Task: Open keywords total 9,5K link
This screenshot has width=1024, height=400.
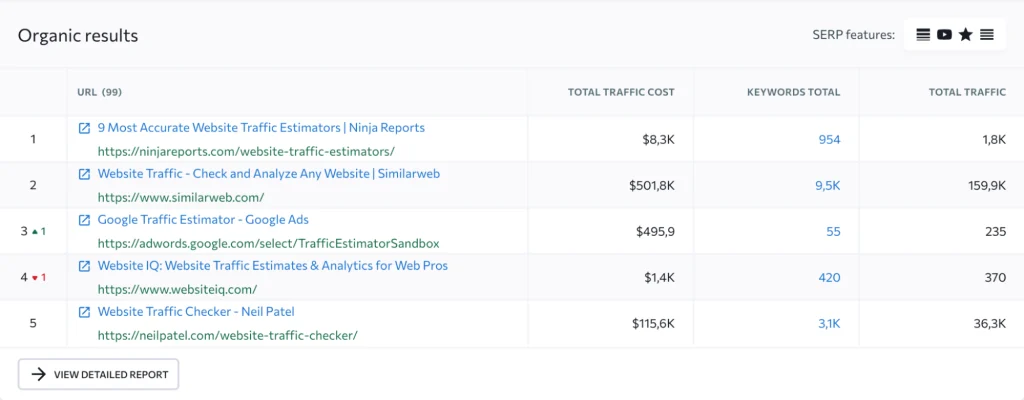Action: pyautogui.click(x=827, y=186)
